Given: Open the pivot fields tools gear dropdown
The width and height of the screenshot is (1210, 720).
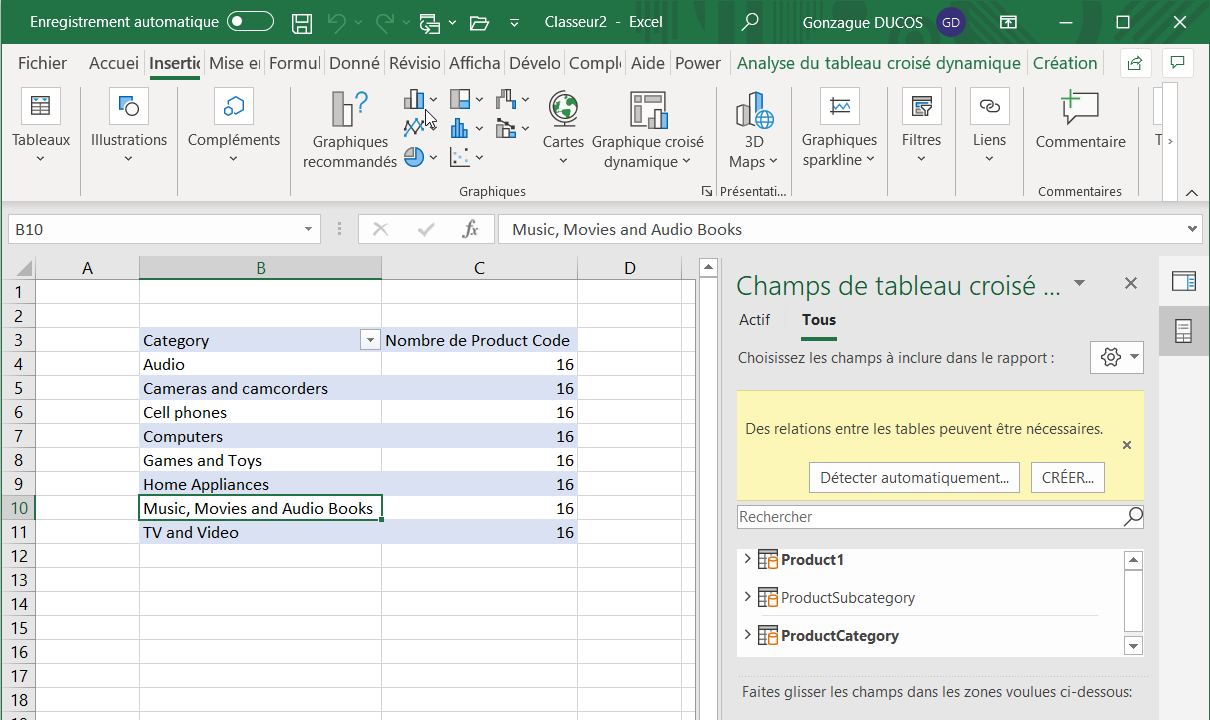Looking at the screenshot, I should 1117,357.
